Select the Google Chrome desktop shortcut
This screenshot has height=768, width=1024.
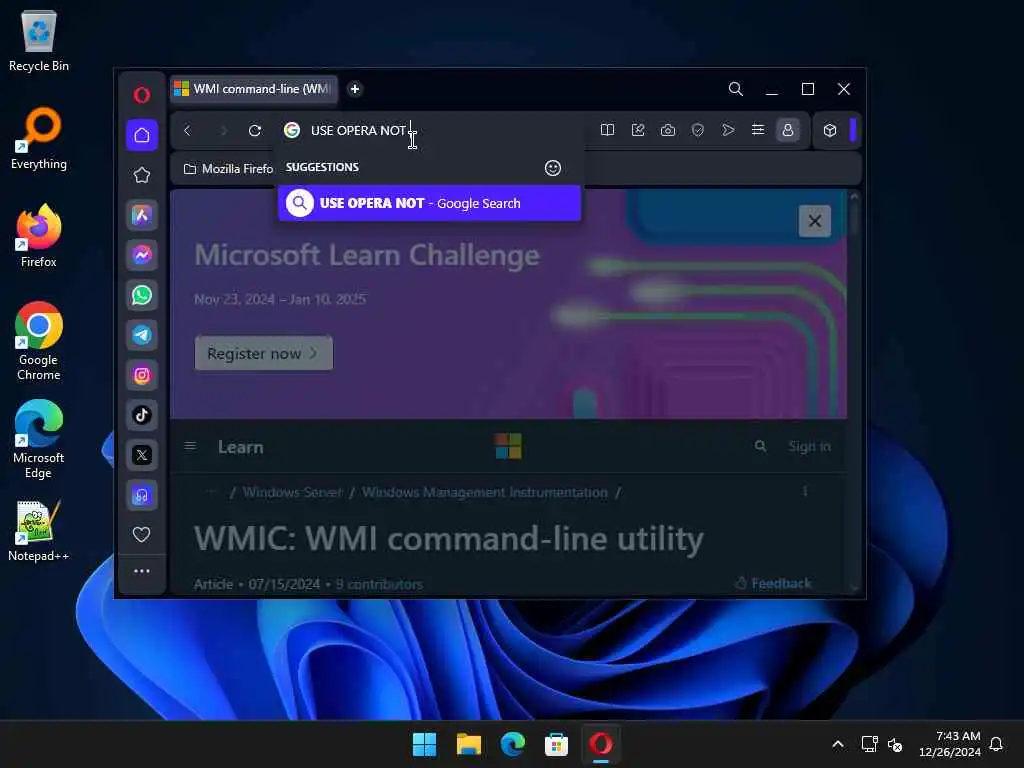click(39, 341)
